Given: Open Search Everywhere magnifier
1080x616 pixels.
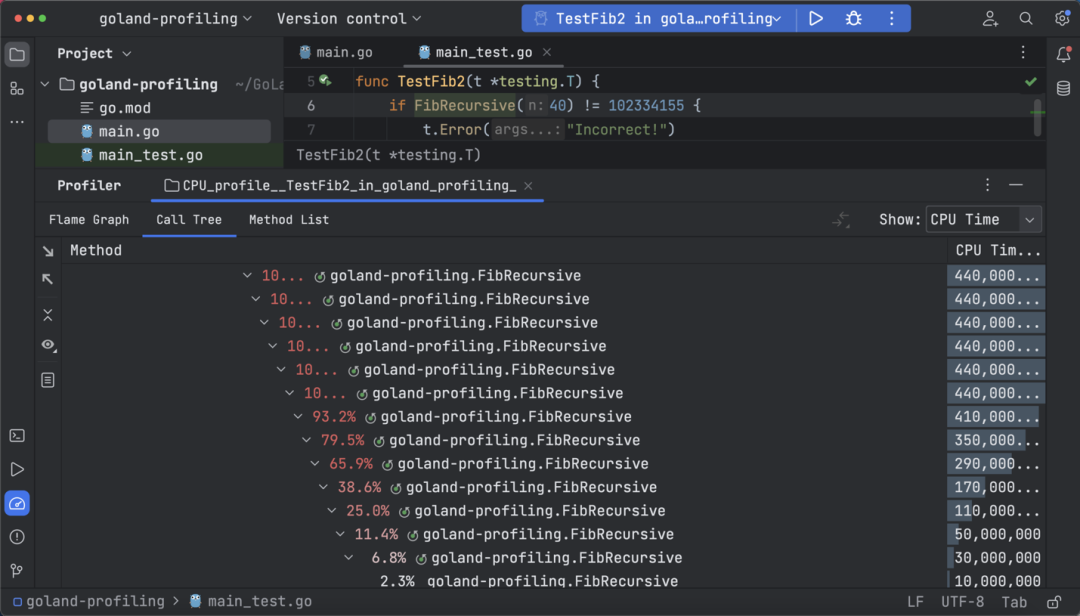Looking at the screenshot, I should 1026,19.
